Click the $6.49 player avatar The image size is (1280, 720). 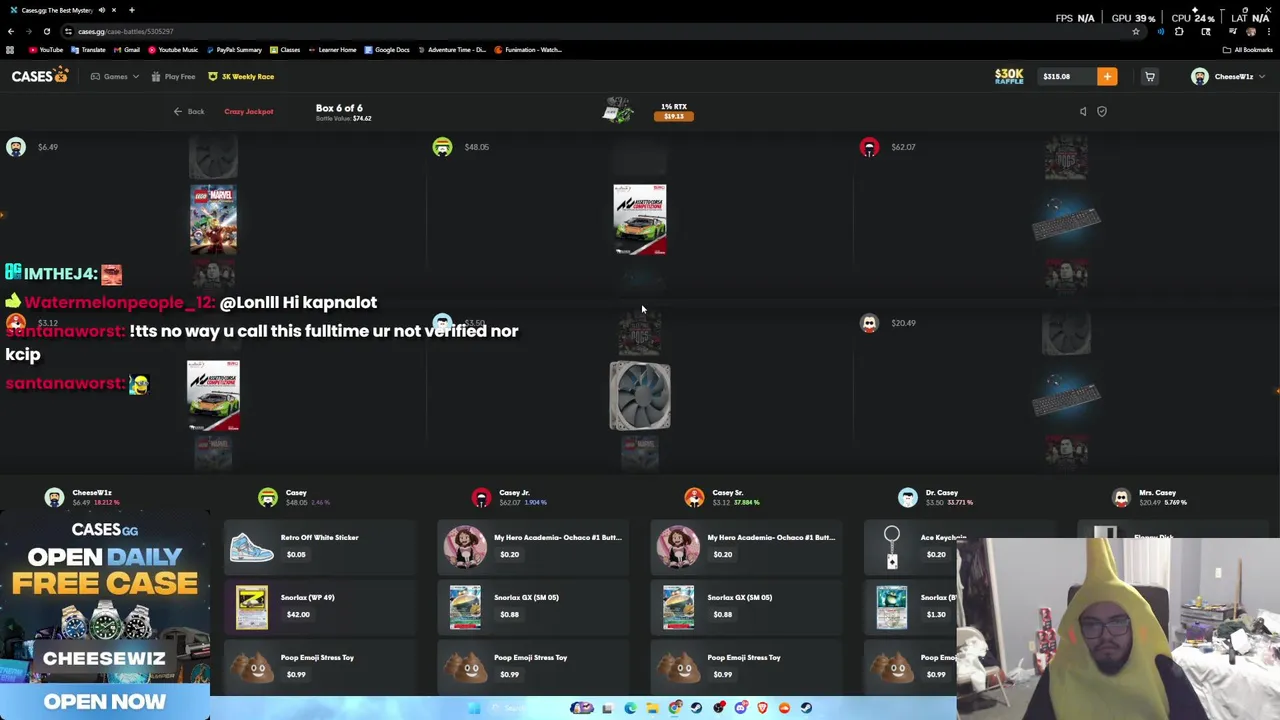click(x=15, y=147)
